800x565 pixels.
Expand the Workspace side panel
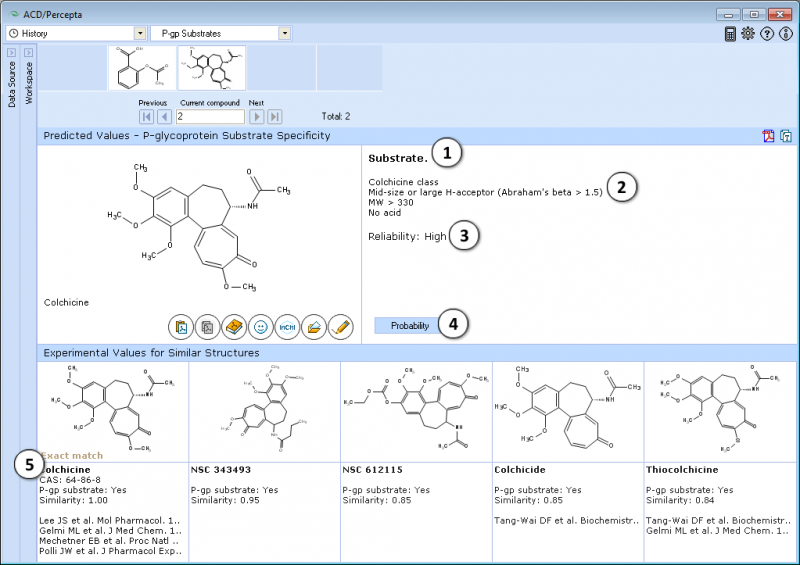(29, 53)
